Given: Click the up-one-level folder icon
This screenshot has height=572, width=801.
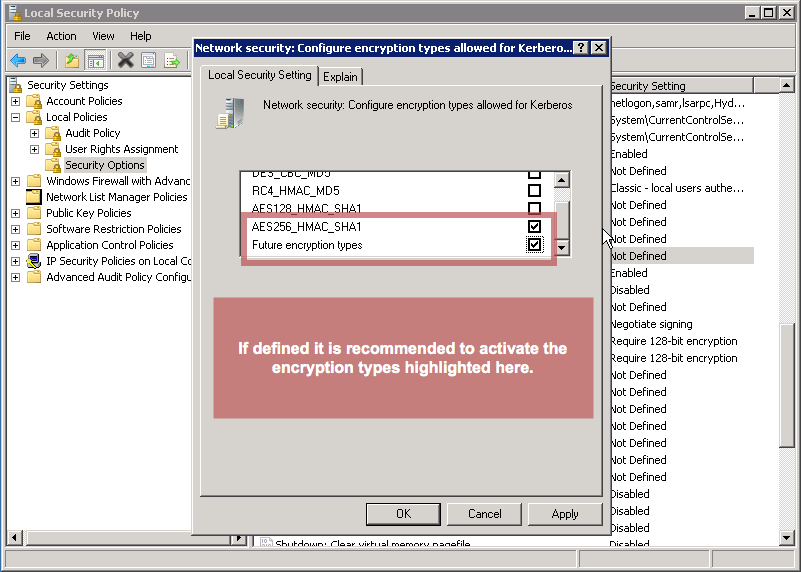Looking at the screenshot, I should tap(72, 61).
